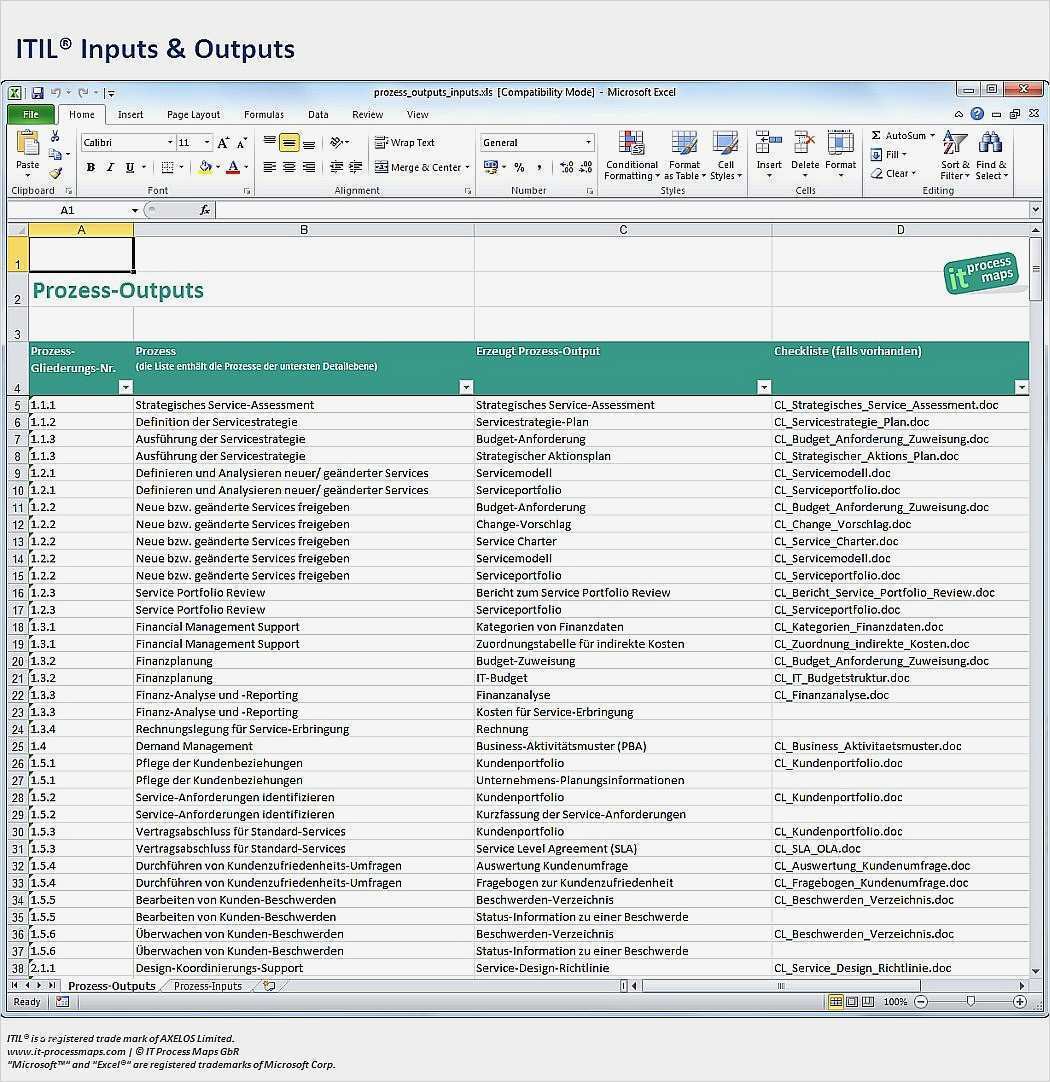Image resolution: width=1050 pixels, height=1082 pixels.
Task: Click the Increase Decimal icon
Action: [566, 167]
